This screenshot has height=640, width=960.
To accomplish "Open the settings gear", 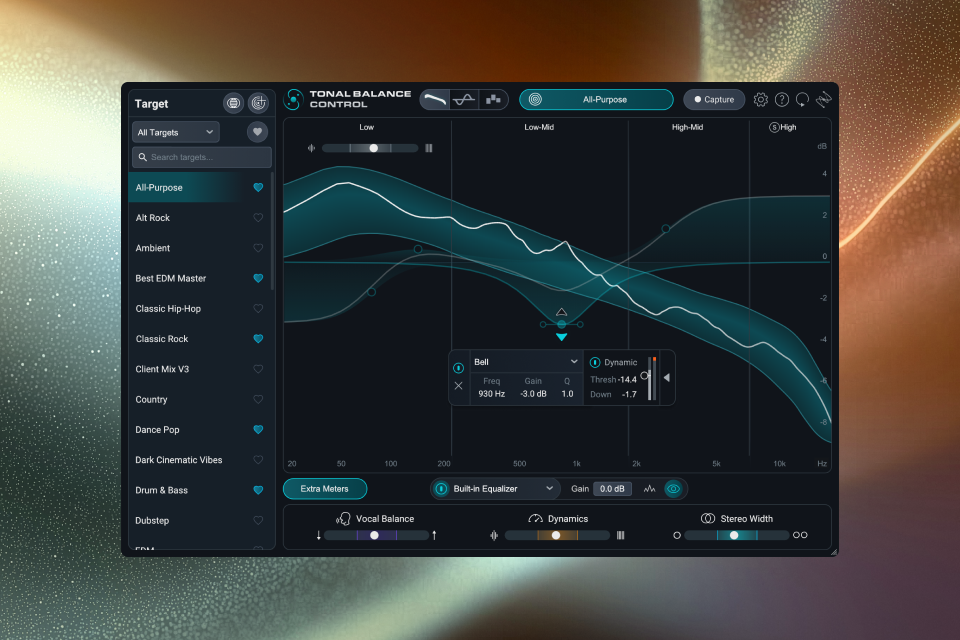I will click(760, 100).
